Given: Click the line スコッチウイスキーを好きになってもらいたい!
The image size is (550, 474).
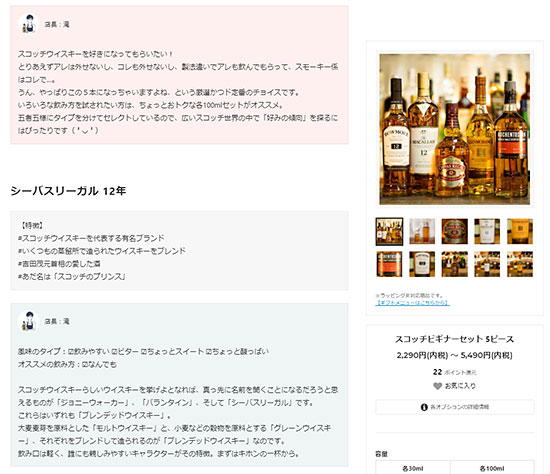Looking at the screenshot, I should [x=95, y=54].
